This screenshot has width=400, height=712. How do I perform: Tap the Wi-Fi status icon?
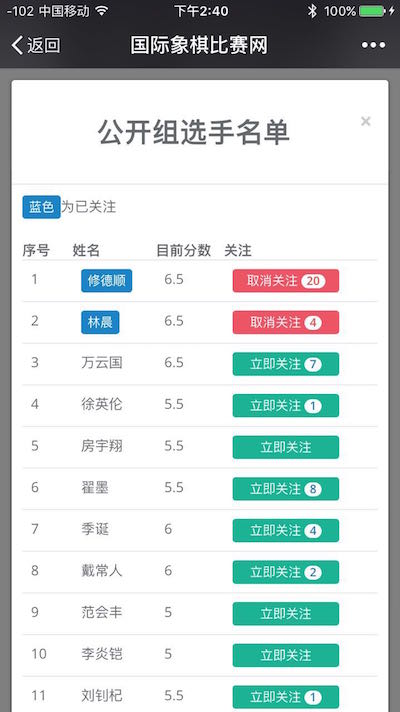click(102, 11)
